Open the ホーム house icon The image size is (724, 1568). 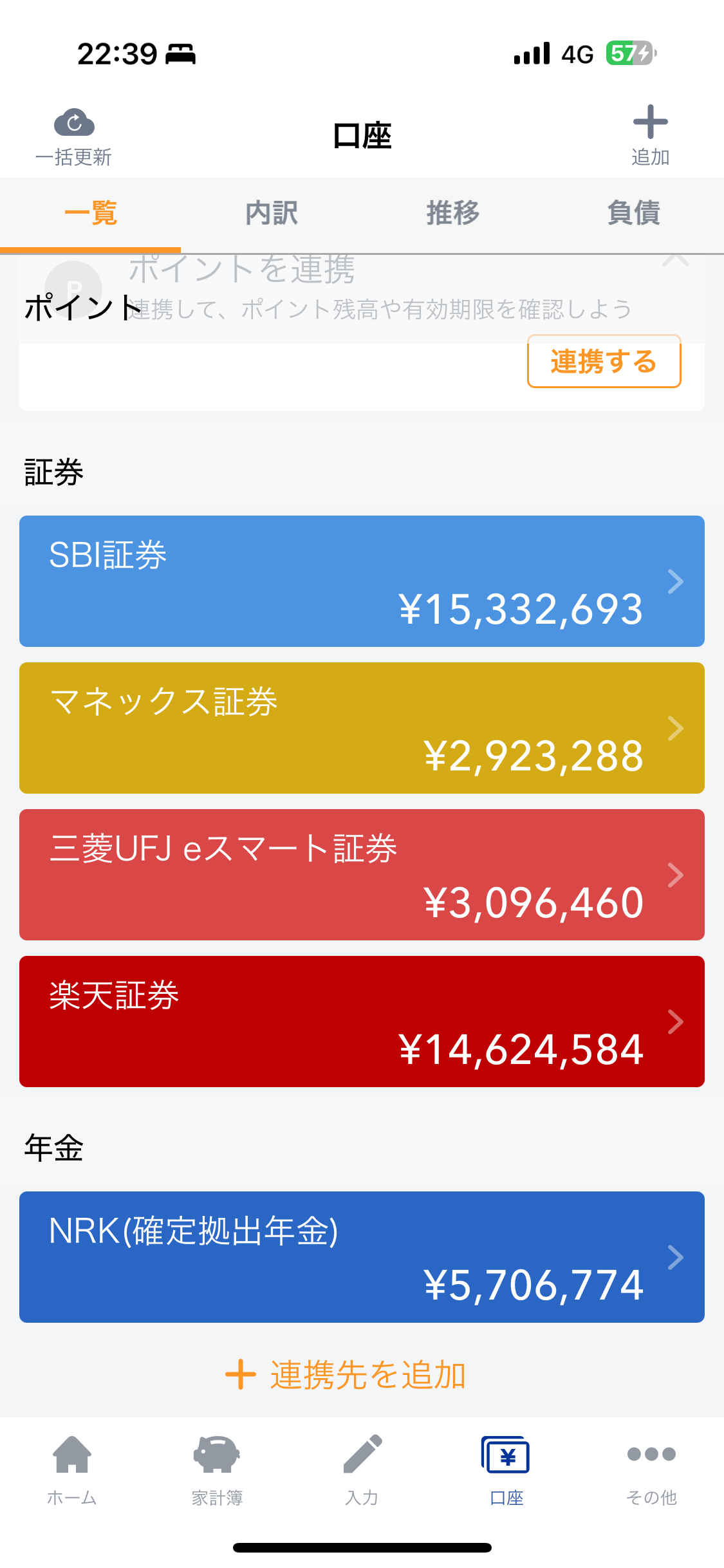pyautogui.click(x=72, y=1454)
